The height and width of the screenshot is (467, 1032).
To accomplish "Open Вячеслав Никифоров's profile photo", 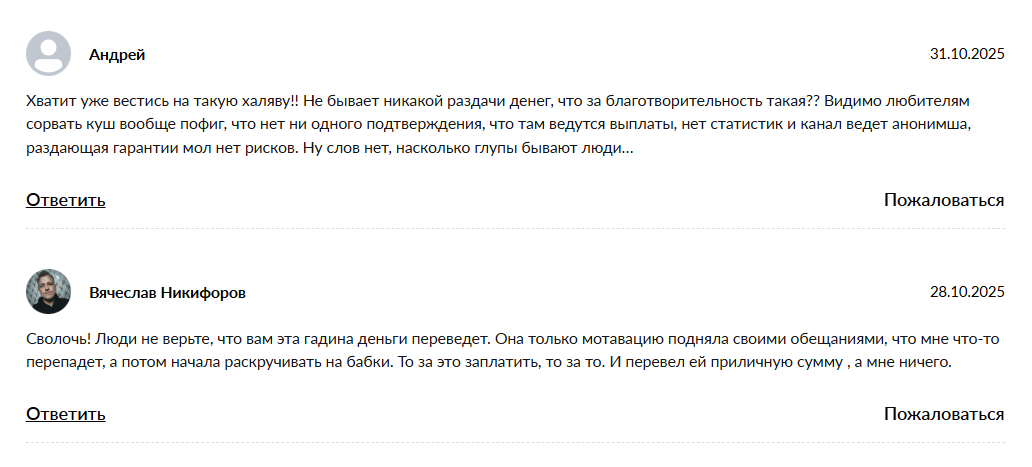I will [48, 292].
